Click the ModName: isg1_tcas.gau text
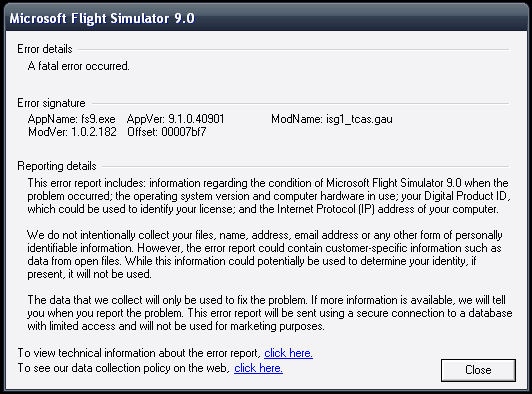The width and height of the screenshot is (532, 394). point(332,119)
